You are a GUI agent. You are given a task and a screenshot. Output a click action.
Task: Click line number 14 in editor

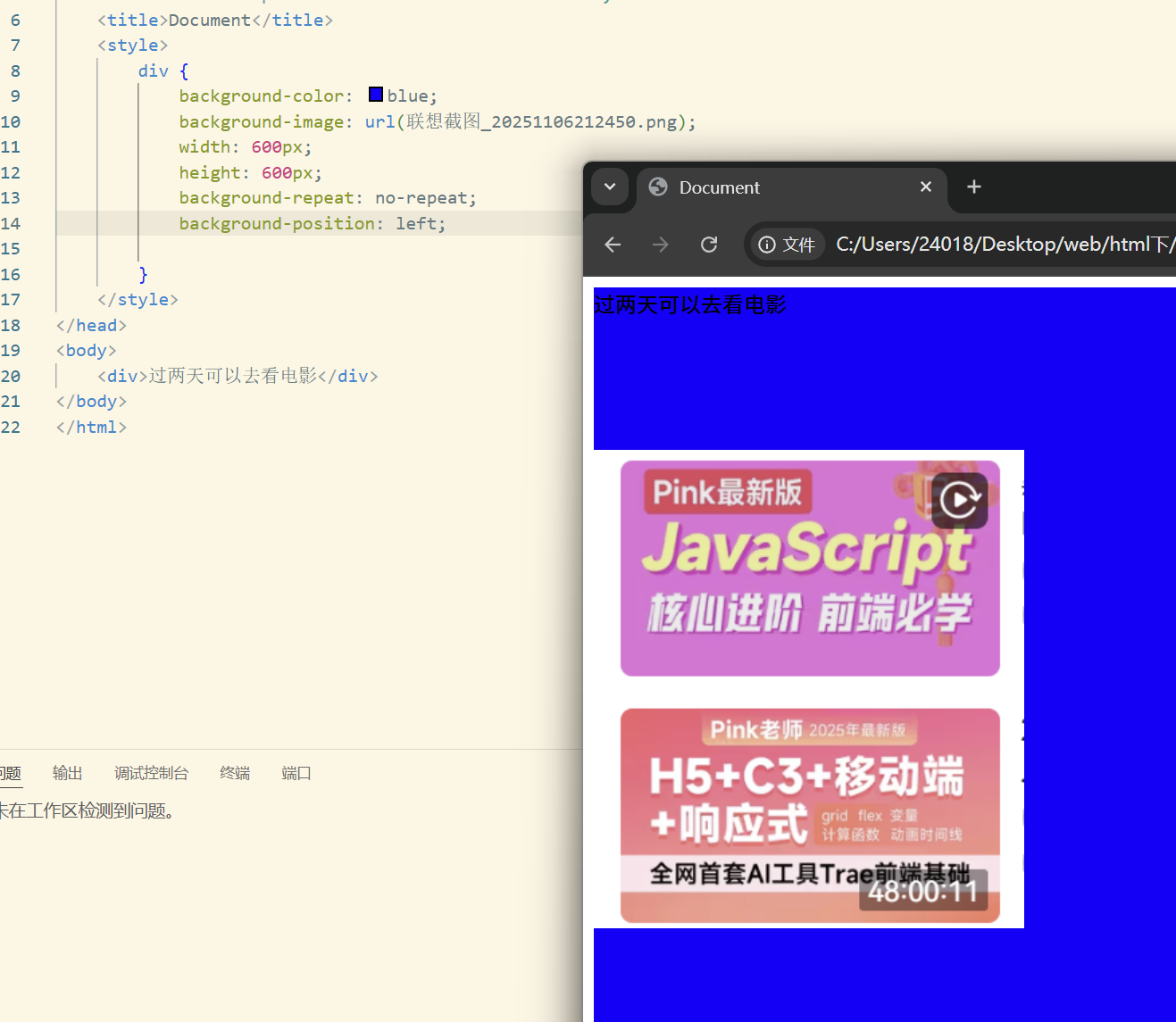click(x=11, y=223)
